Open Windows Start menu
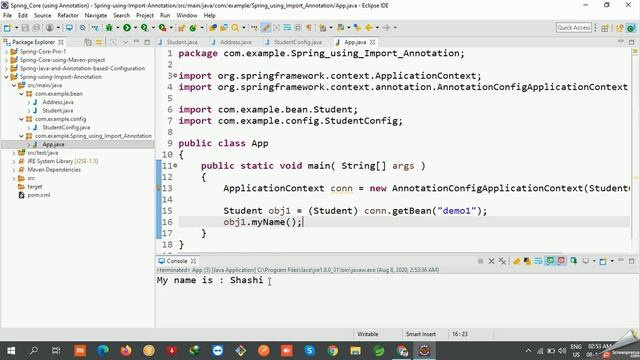Image resolution: width=640 pixels, height=360 pixels. (x=11, y=351)
